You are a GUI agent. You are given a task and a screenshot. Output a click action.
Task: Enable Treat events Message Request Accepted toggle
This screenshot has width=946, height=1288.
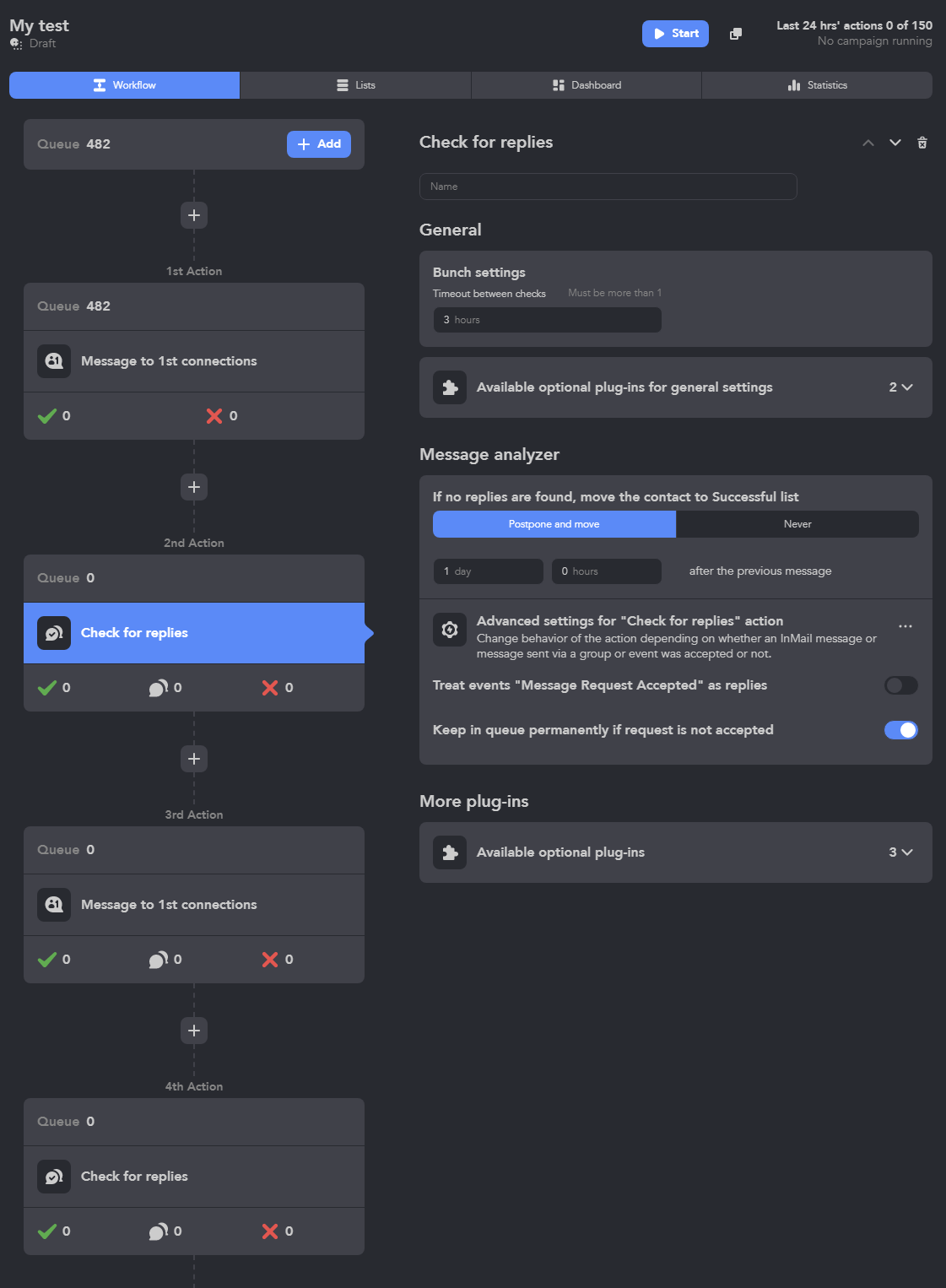click(901, 685)
